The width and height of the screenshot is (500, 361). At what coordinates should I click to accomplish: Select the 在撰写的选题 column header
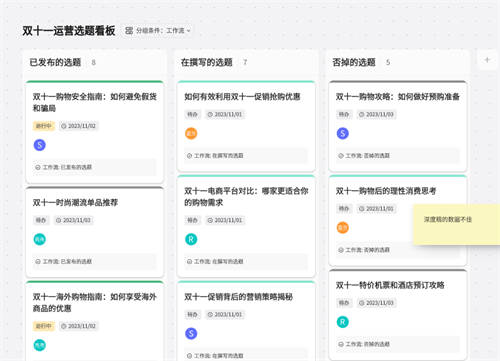pyautogui.click(x=207, y=62)
